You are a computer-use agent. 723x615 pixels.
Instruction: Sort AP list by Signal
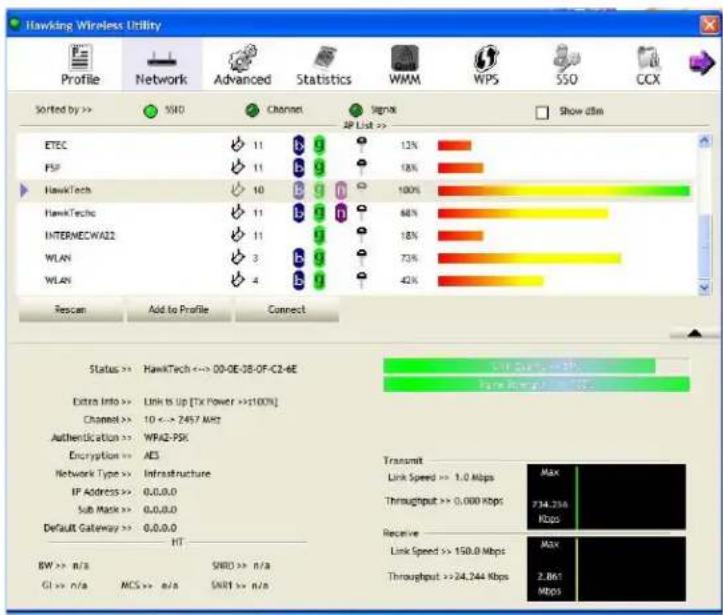pyautogui.click(x=356, y=110)
